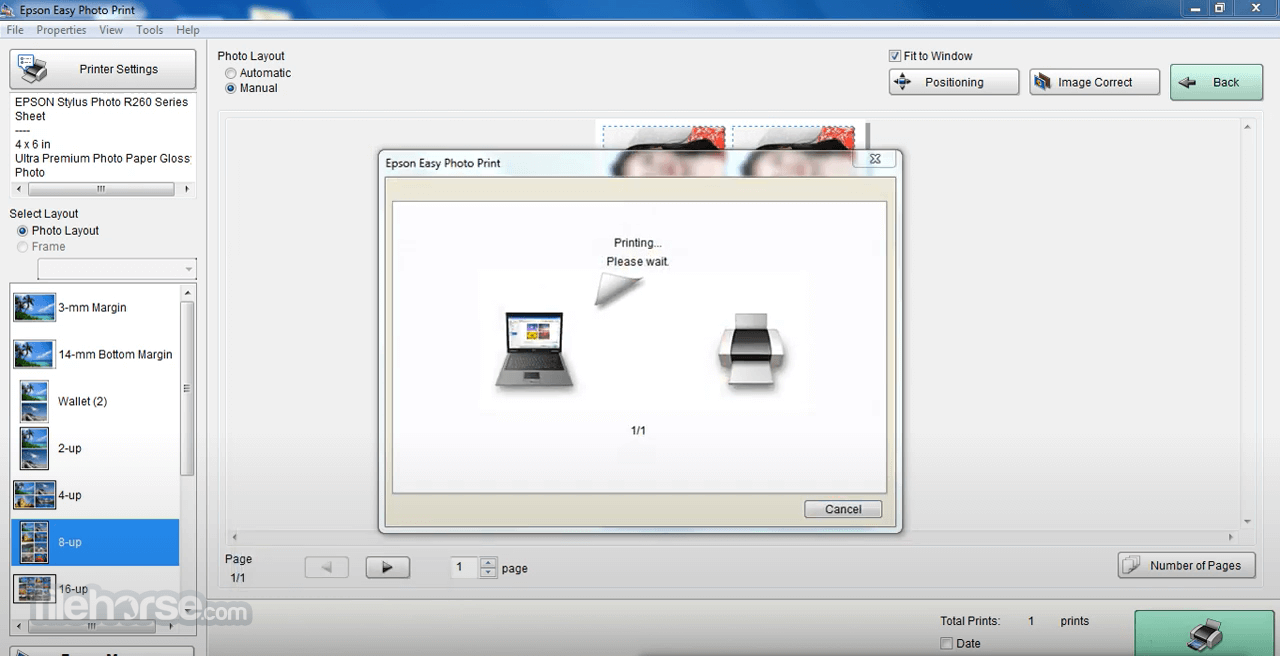Open the Positioning tool
Viewport: 1280px width, 656px height.
[954, 82]
